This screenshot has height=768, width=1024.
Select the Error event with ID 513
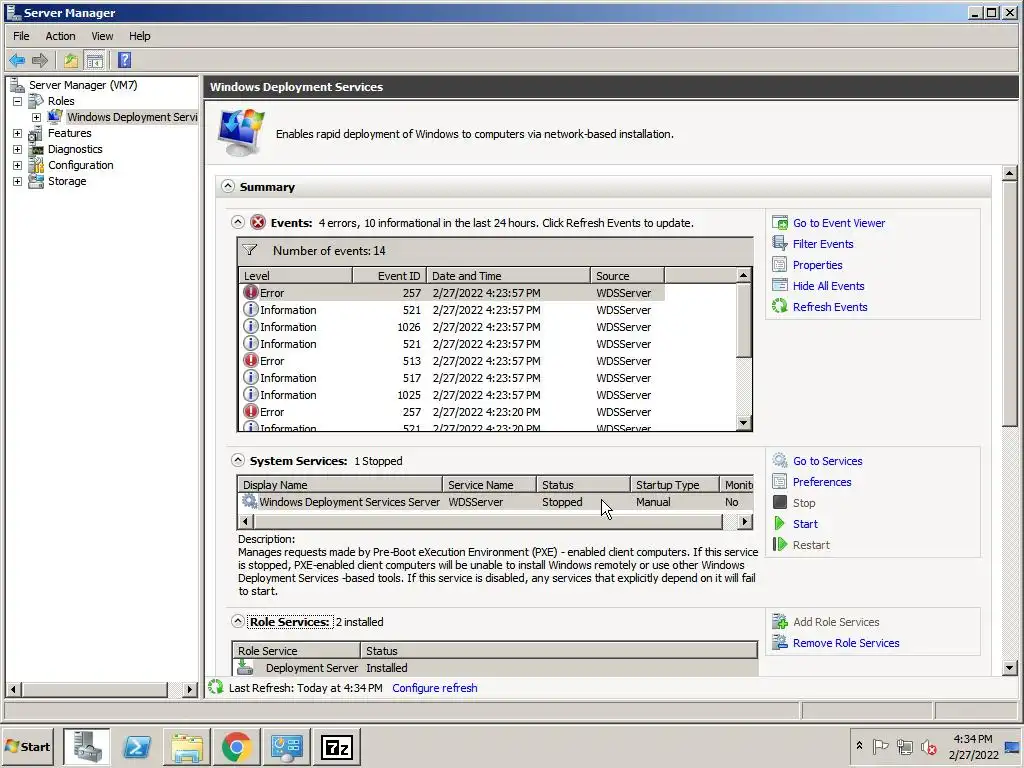(x=452, y=360)
